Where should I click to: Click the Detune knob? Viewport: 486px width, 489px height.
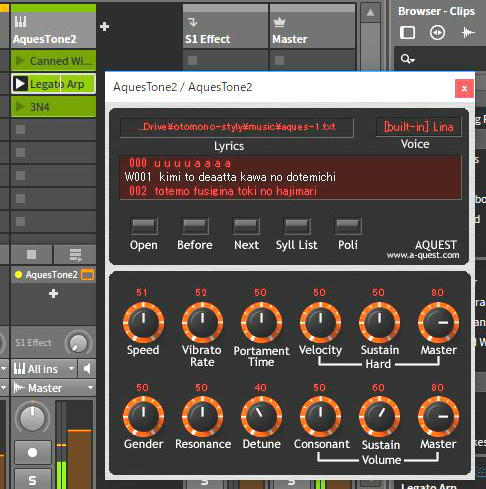click(x=262, y=416)
